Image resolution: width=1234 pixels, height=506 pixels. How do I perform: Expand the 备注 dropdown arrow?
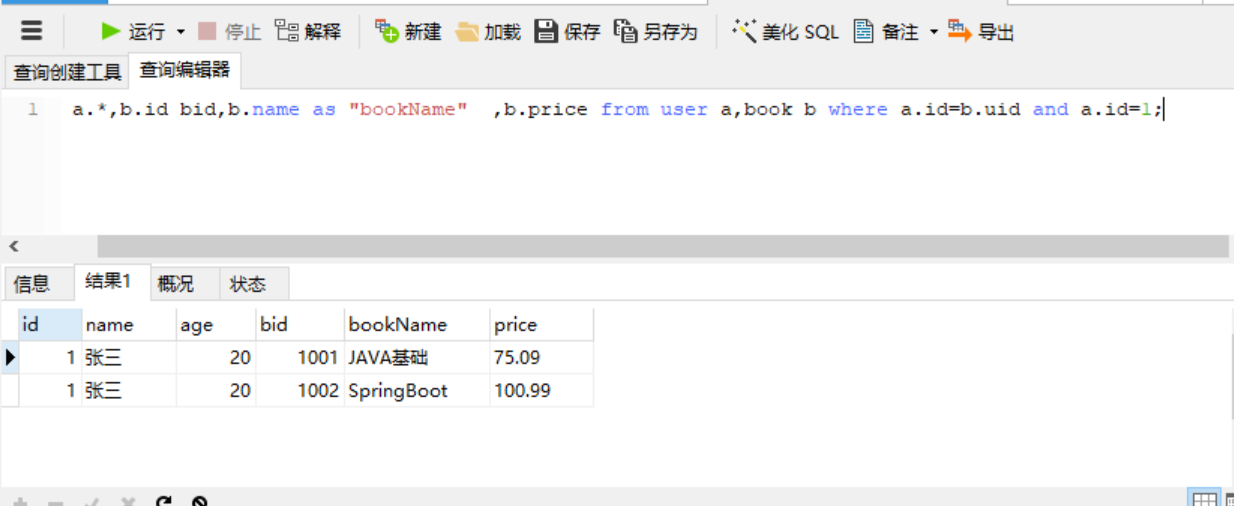pyautogui.click(x=934, y=32)
